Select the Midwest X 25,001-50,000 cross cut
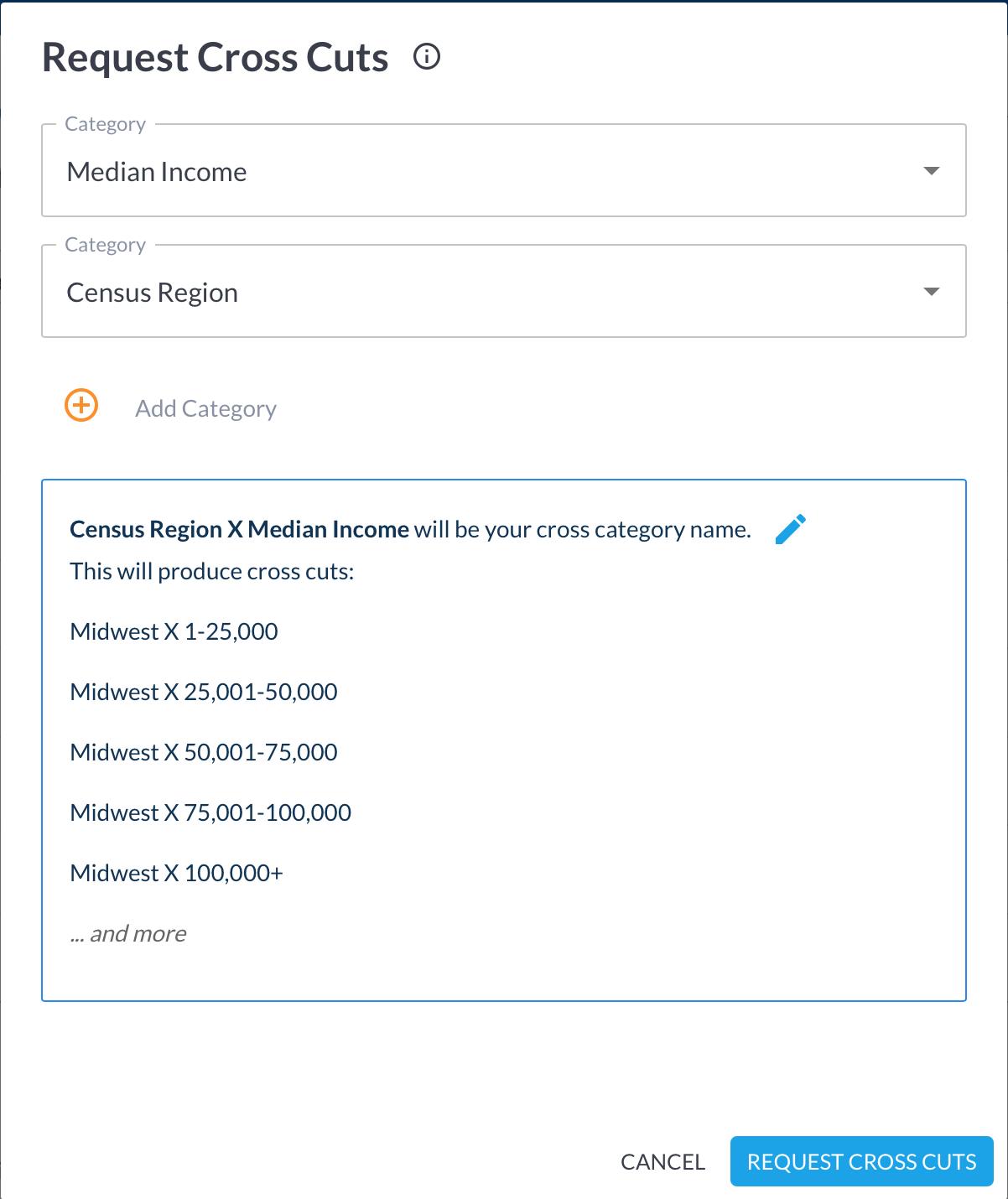 (x=204, y=692)
